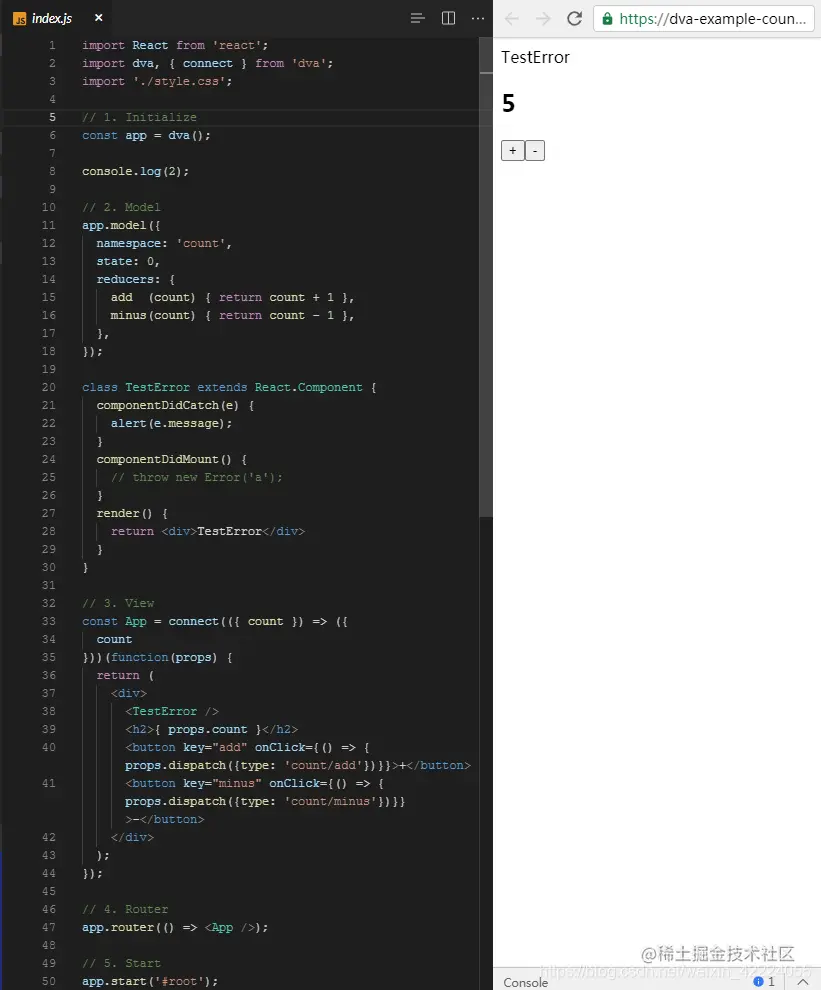Open the format document lines icon
Viewport: 821px width, 990px height.
point(417,18)
